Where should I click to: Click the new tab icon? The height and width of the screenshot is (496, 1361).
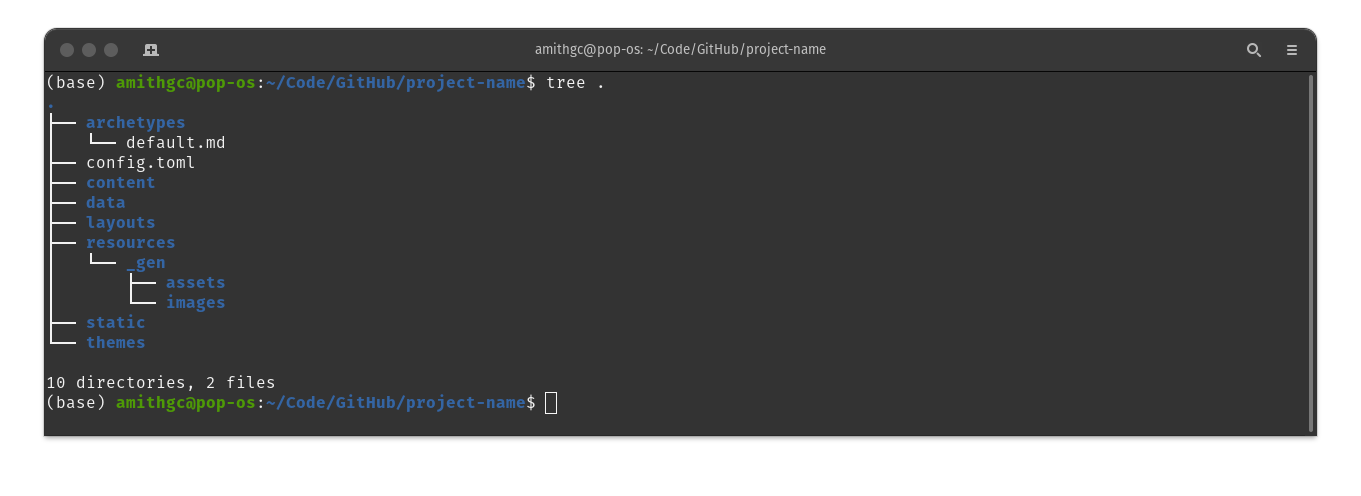(151, 50)
